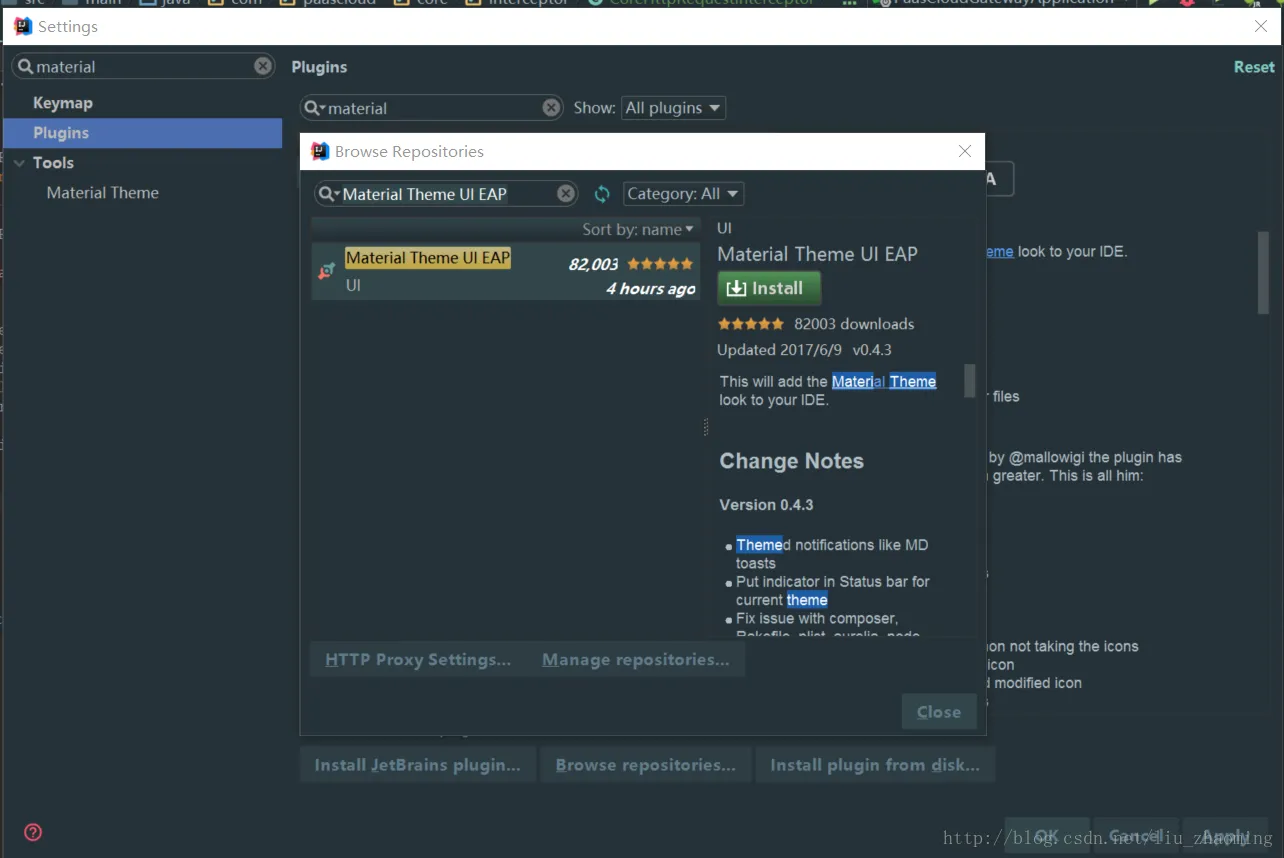Select the Material Theme UI EAP list row
This screenshot has width=1284, height=858.
pos(506,271)
